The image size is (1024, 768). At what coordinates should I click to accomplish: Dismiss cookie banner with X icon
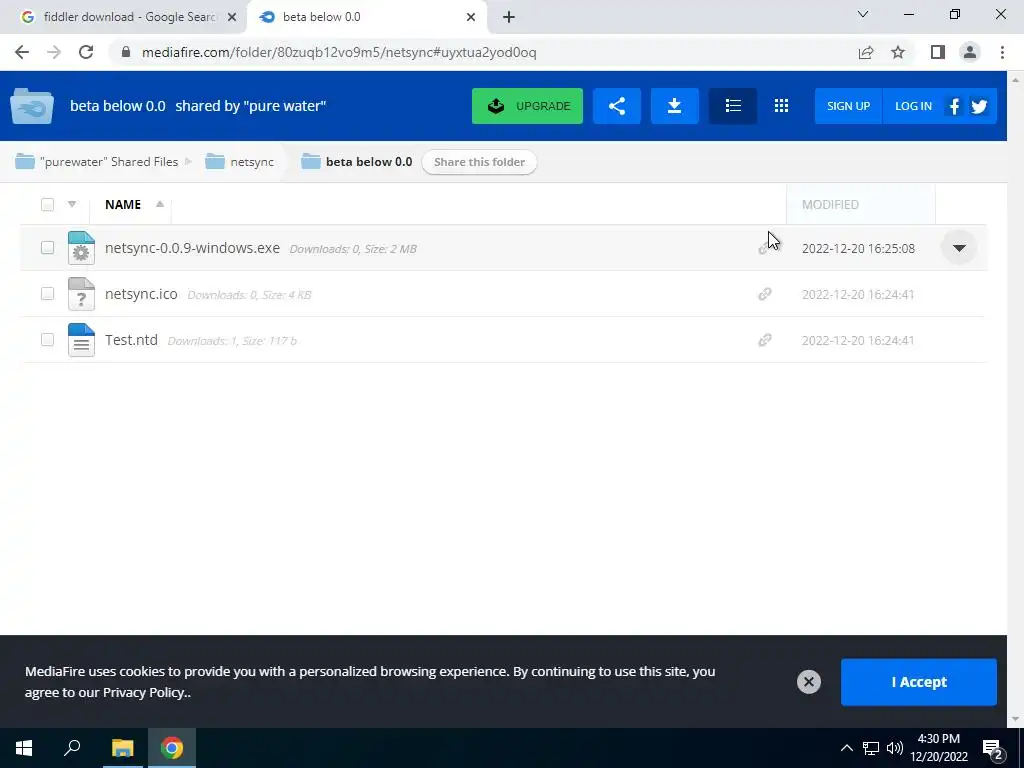coord(808,682)
